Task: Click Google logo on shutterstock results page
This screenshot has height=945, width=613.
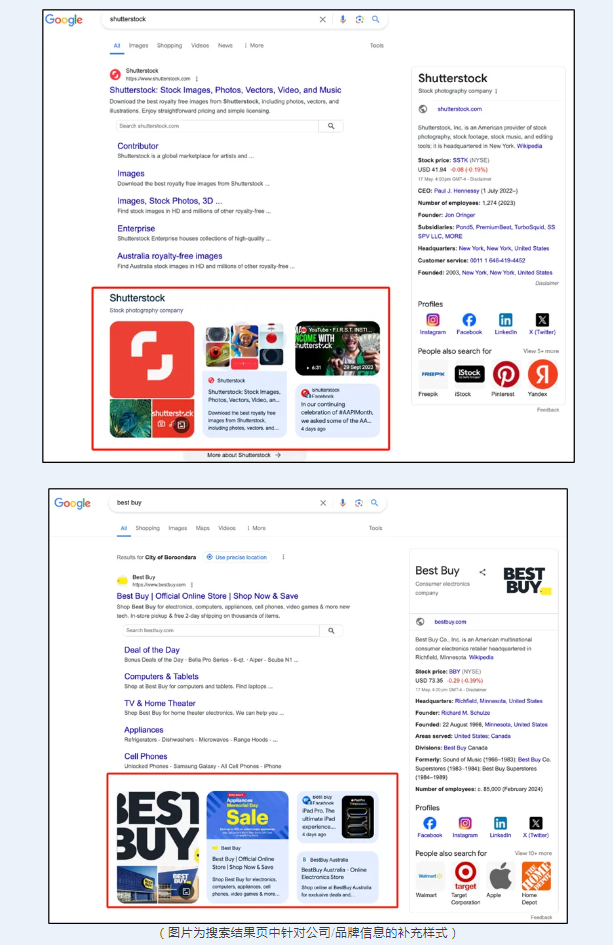Action: tap(64, 20)
